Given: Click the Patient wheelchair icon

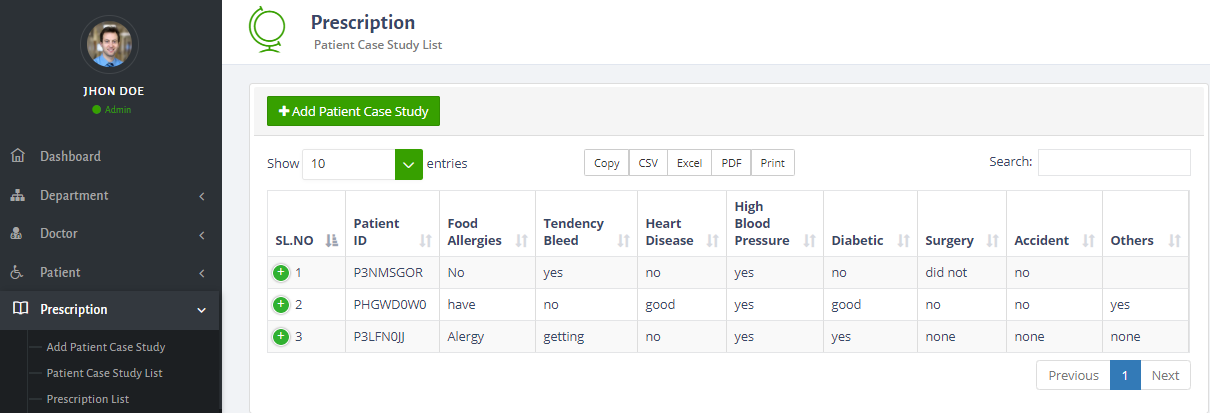Looking at the screenshot, I should point(17,272).
